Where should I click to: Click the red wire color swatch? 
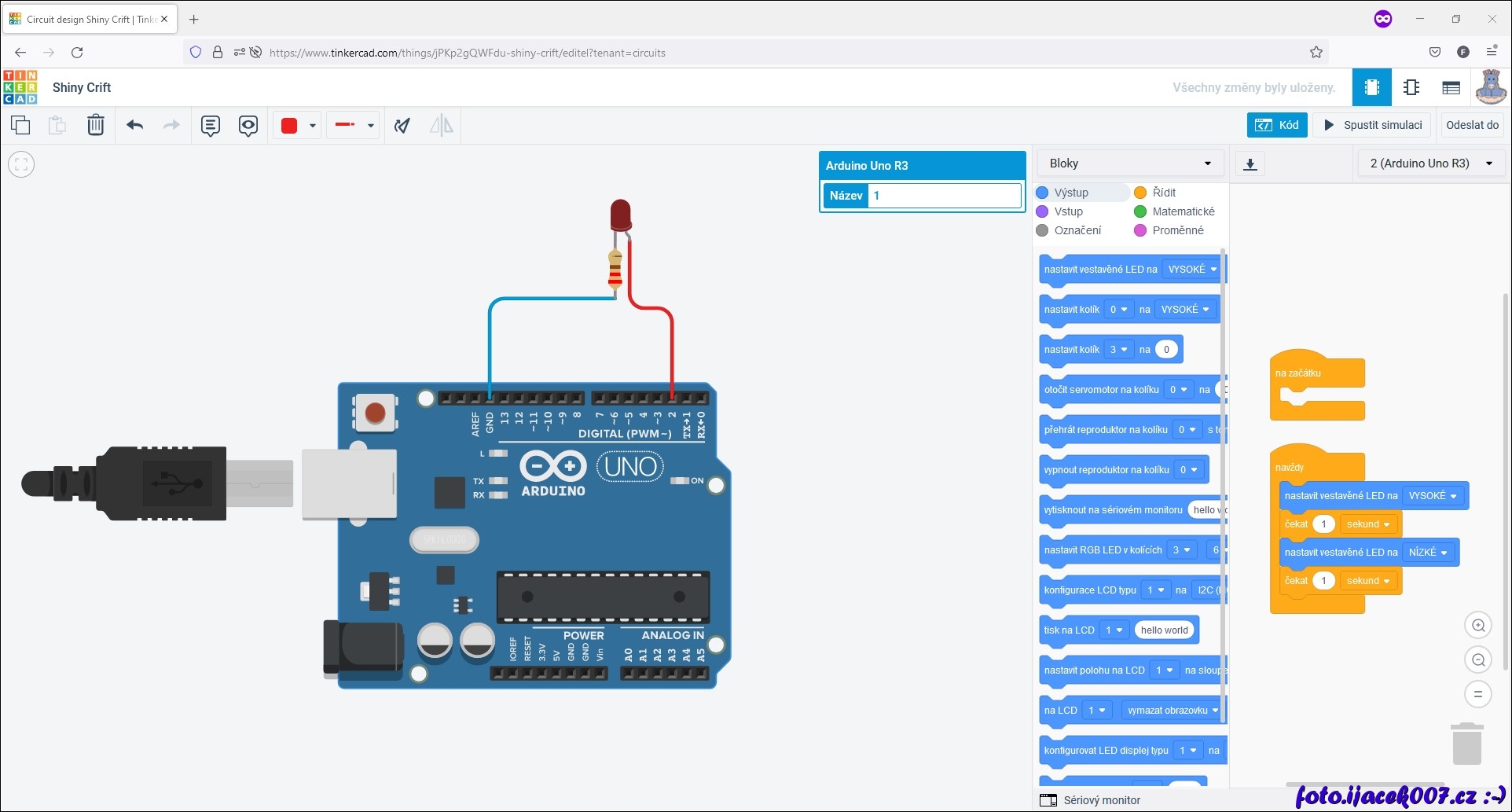[x=289, y=125]
